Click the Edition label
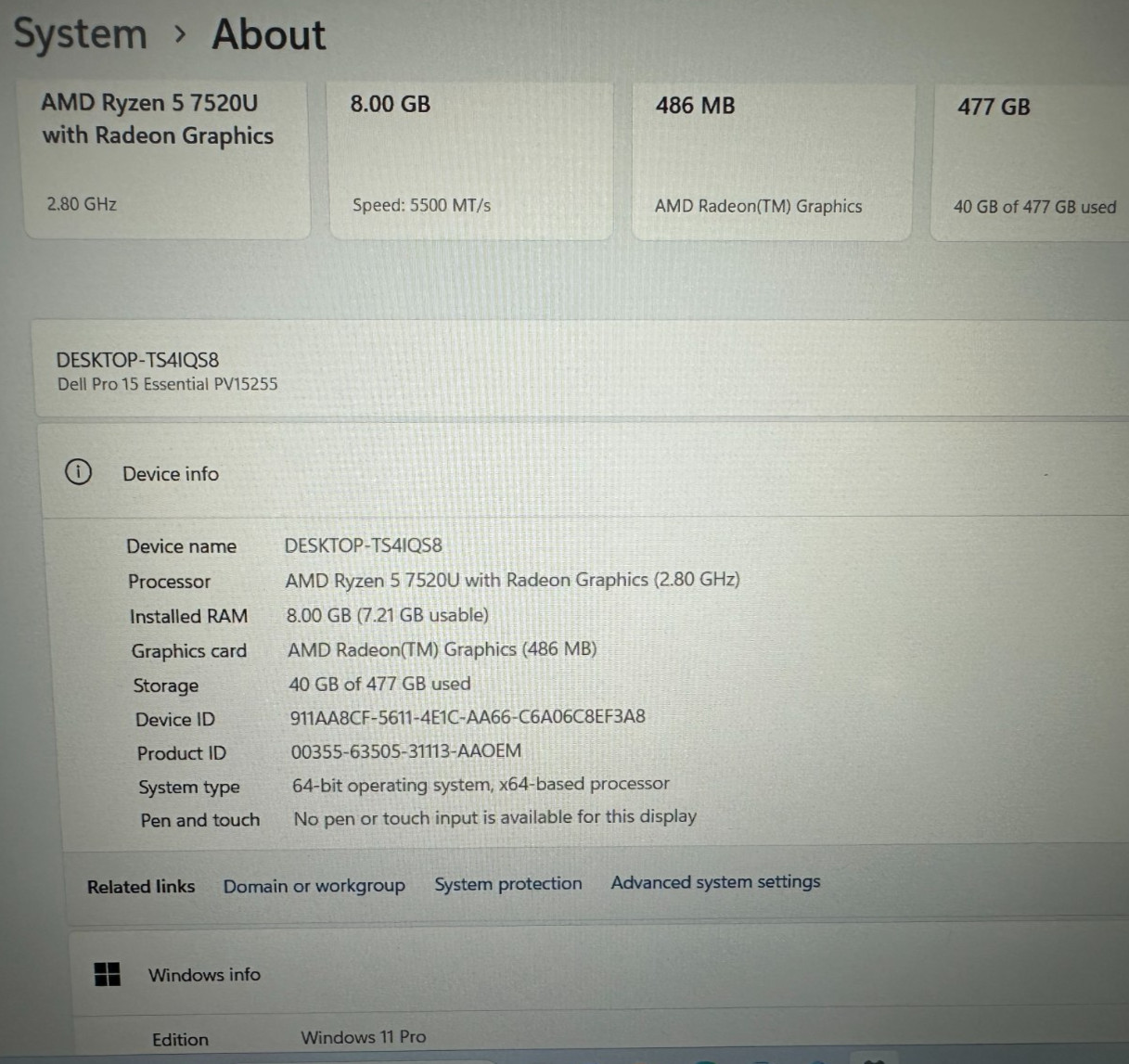1129x1064 pixels. tap(180, 1040)
